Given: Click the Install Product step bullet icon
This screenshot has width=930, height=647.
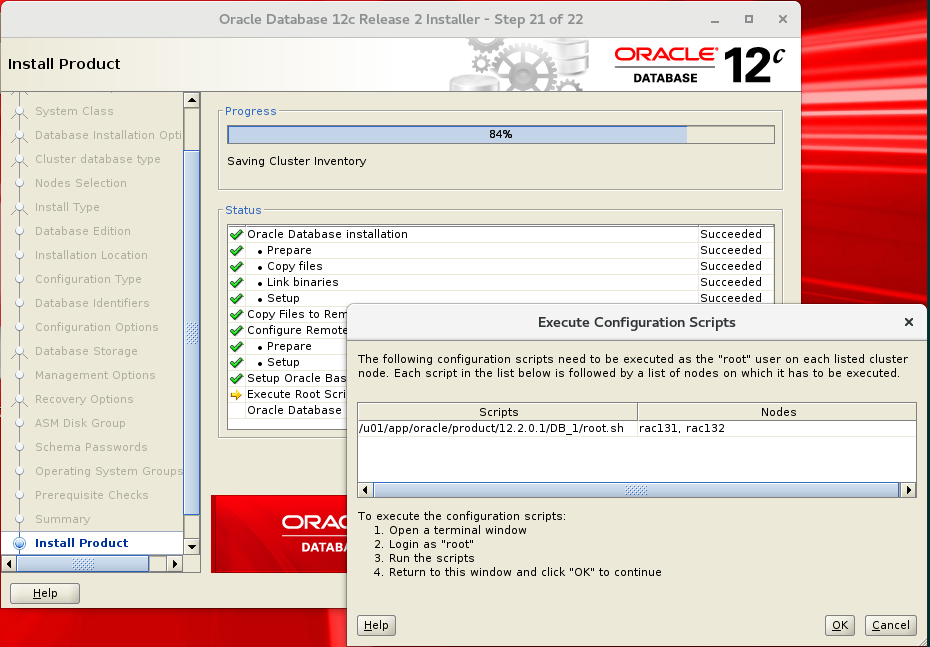Looking at the screenshot, I should pyautogui.click(x=20, y=543).
